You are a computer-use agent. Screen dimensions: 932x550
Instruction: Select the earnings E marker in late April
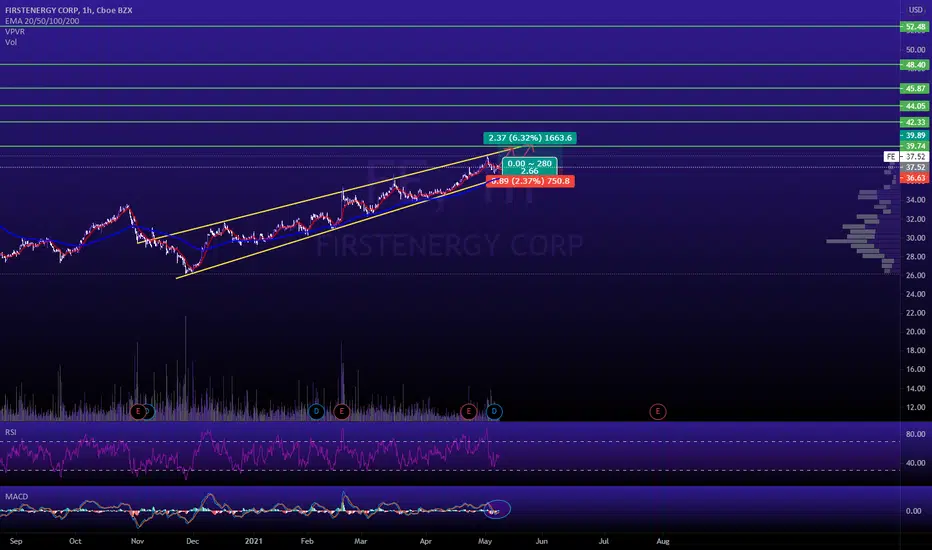coord(468,411)
